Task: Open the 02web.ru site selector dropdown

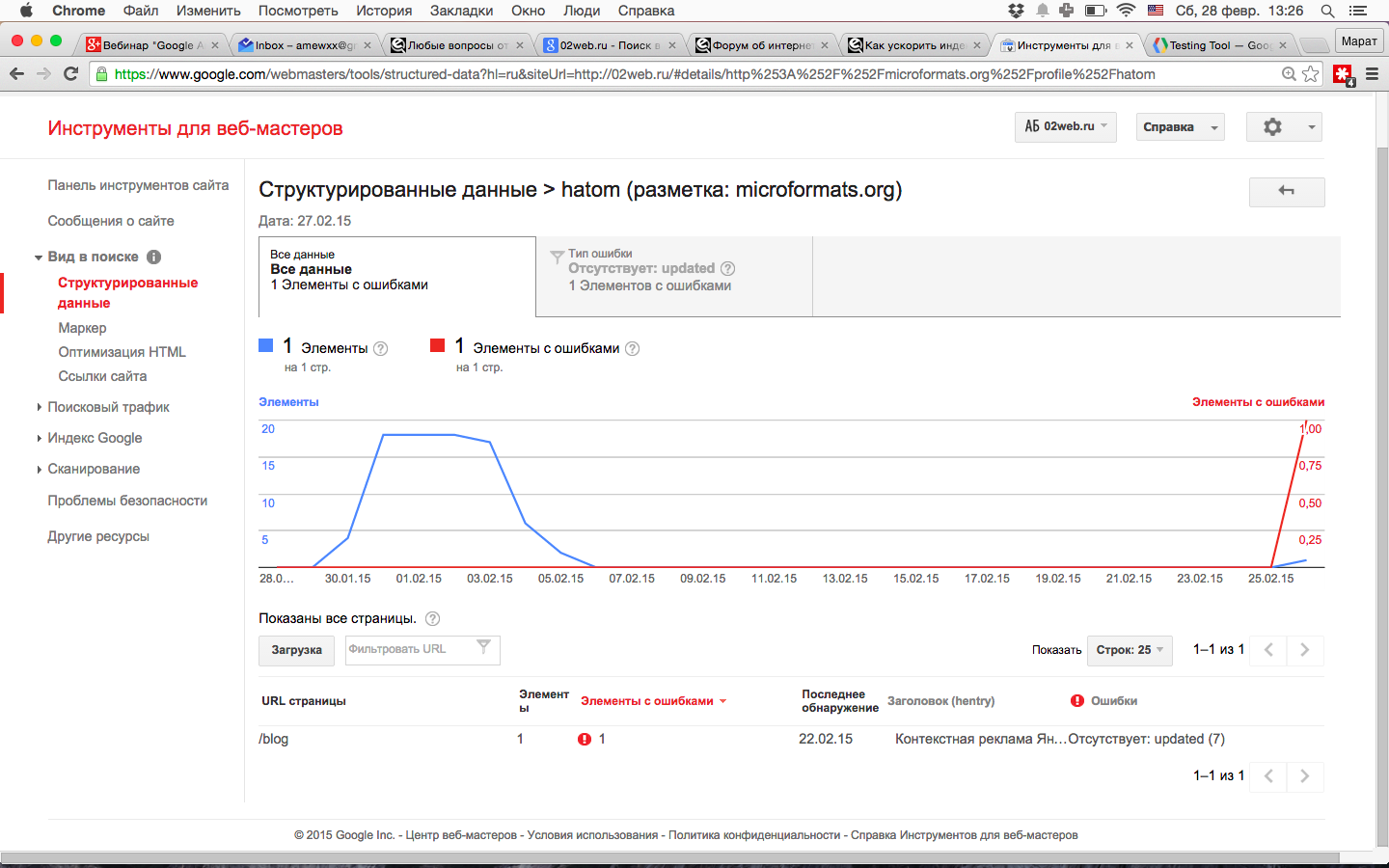Action: point(1065,126)
